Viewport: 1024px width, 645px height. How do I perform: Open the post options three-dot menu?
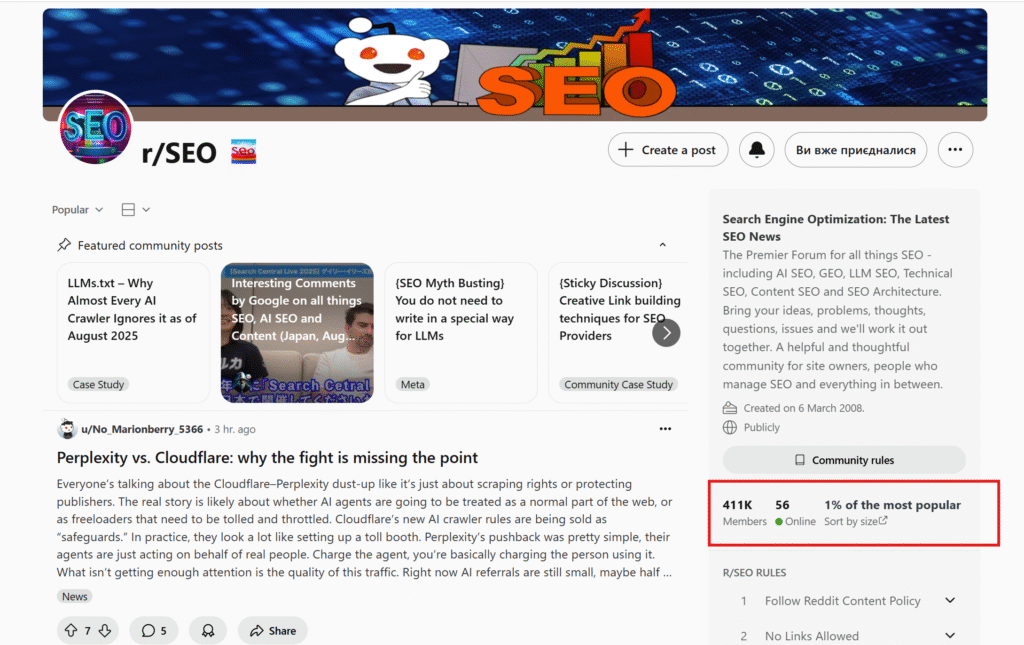[x=665, y=429]
